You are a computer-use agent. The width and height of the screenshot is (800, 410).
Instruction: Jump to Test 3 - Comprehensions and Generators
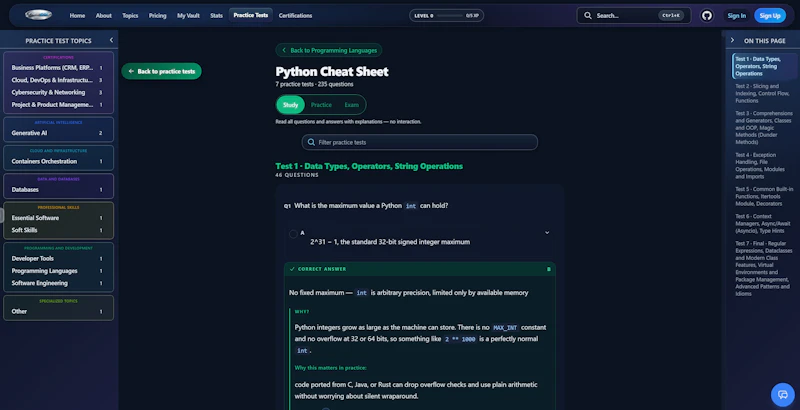click(x=764, y=127)
